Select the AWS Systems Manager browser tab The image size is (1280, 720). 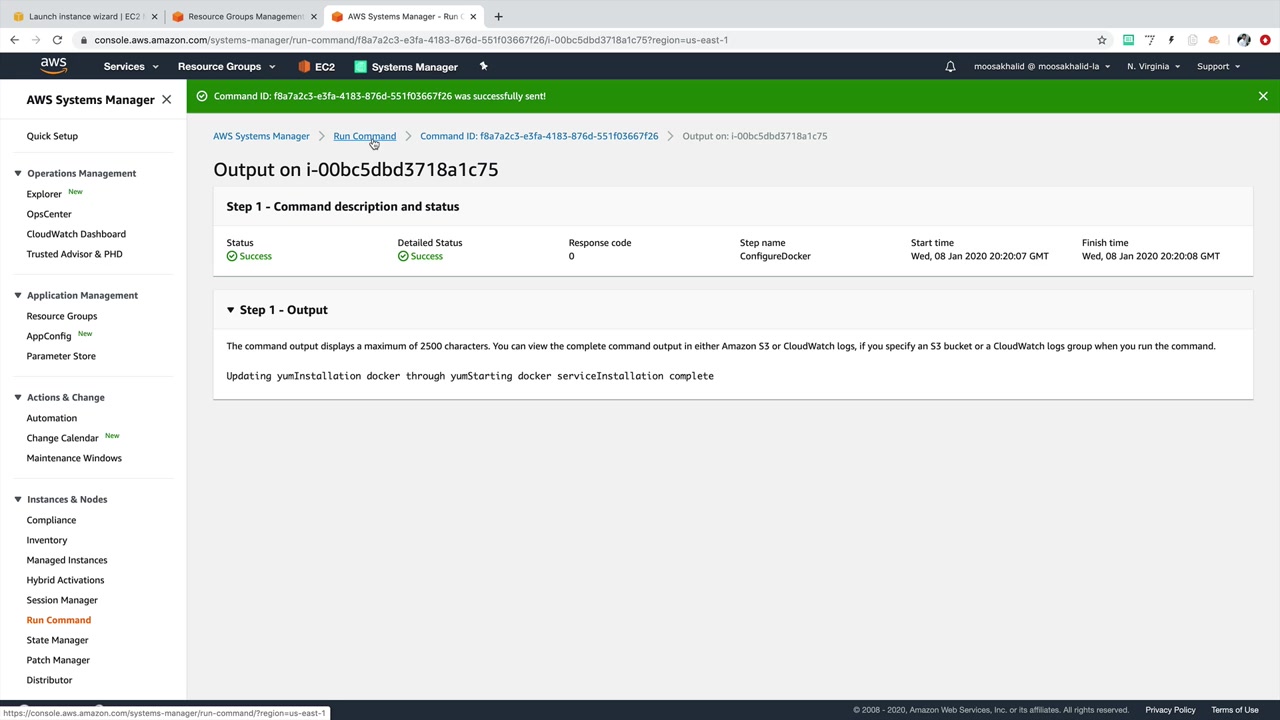pos(403,16)
